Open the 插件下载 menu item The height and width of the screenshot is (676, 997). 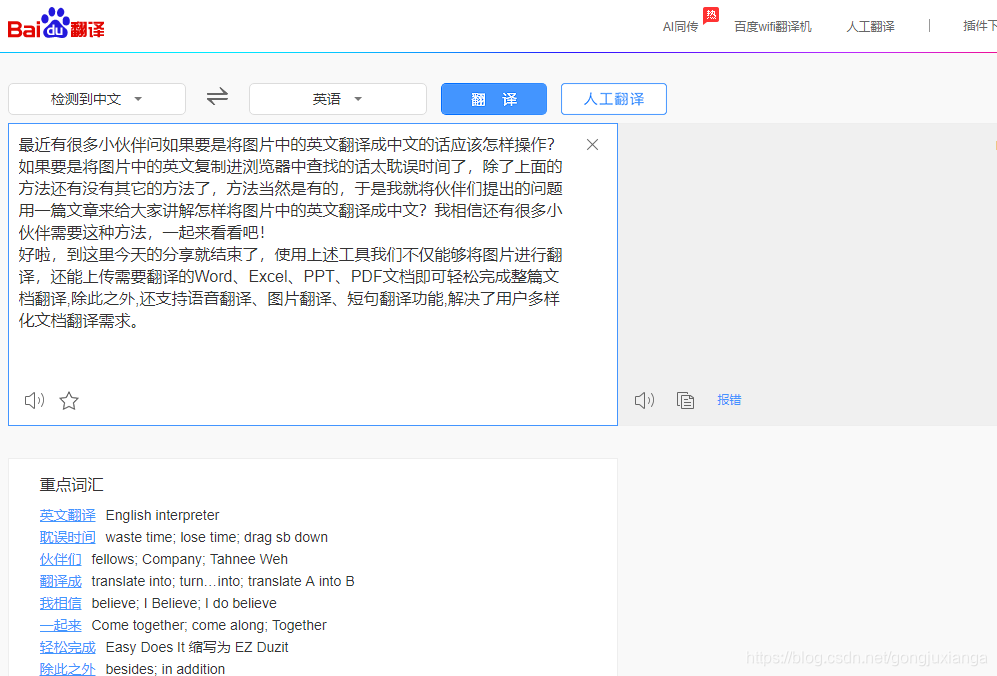coord(980,27)
